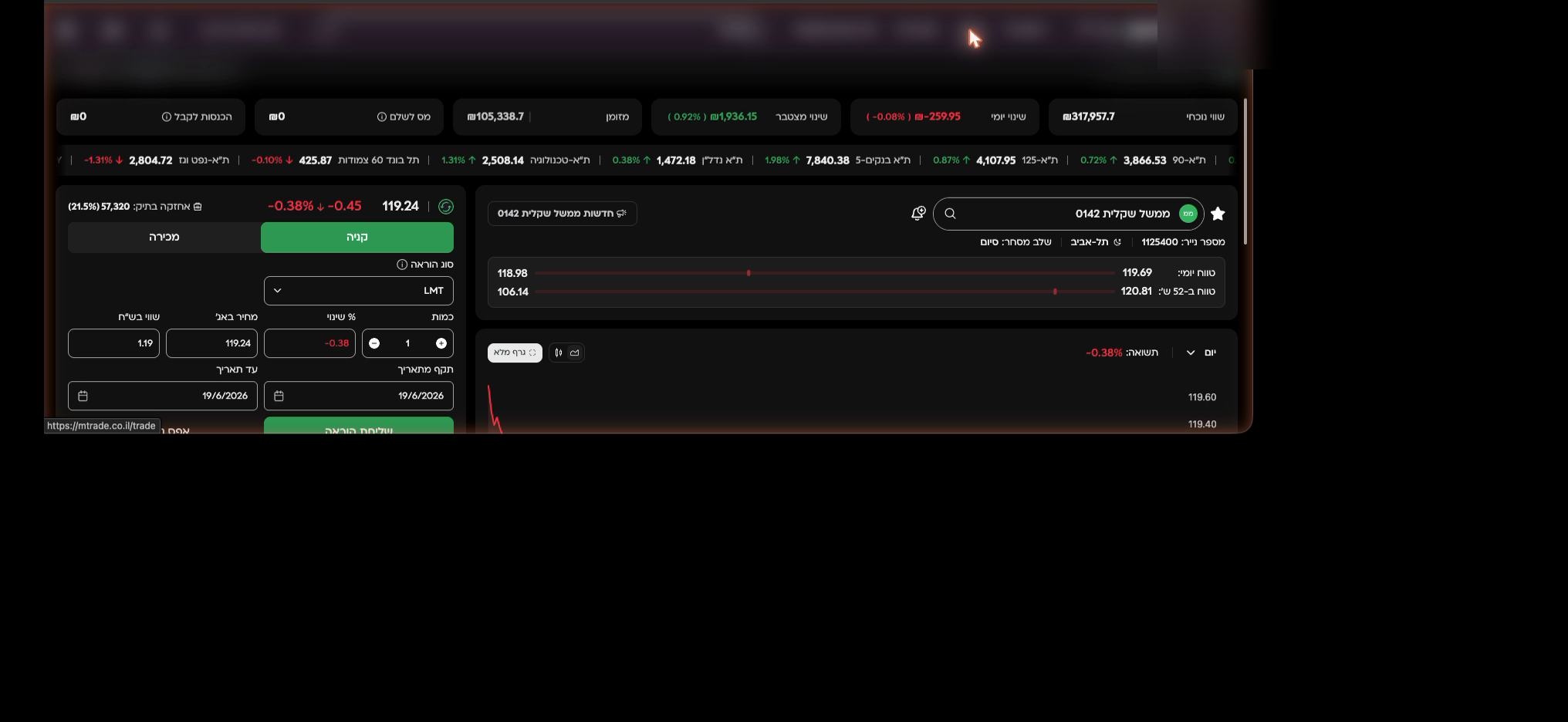Click the ת"א-90 index in the ticker
Viewport: 1568px width, 722px height.
pyautogui.click(x=1143, y=160)
